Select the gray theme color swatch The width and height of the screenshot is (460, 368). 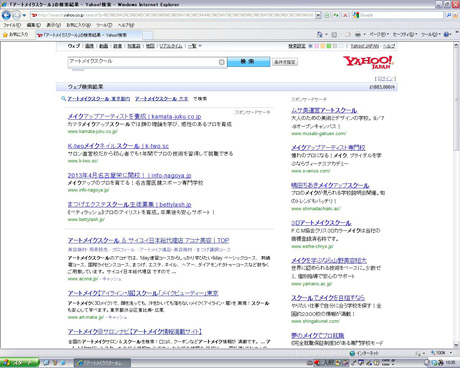(x=335, y=46)
